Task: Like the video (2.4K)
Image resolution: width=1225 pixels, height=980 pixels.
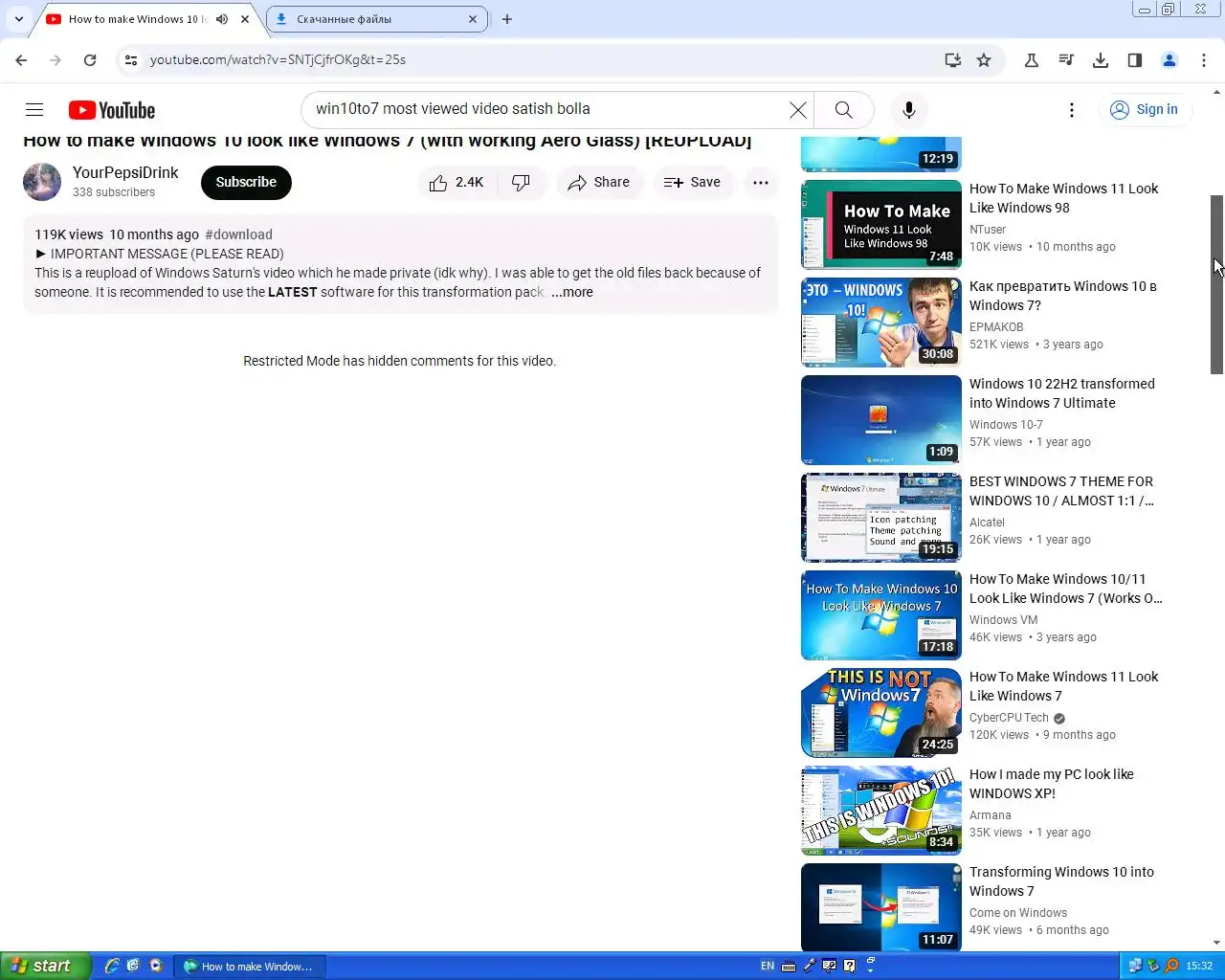Action: click(x=457, y=182)
